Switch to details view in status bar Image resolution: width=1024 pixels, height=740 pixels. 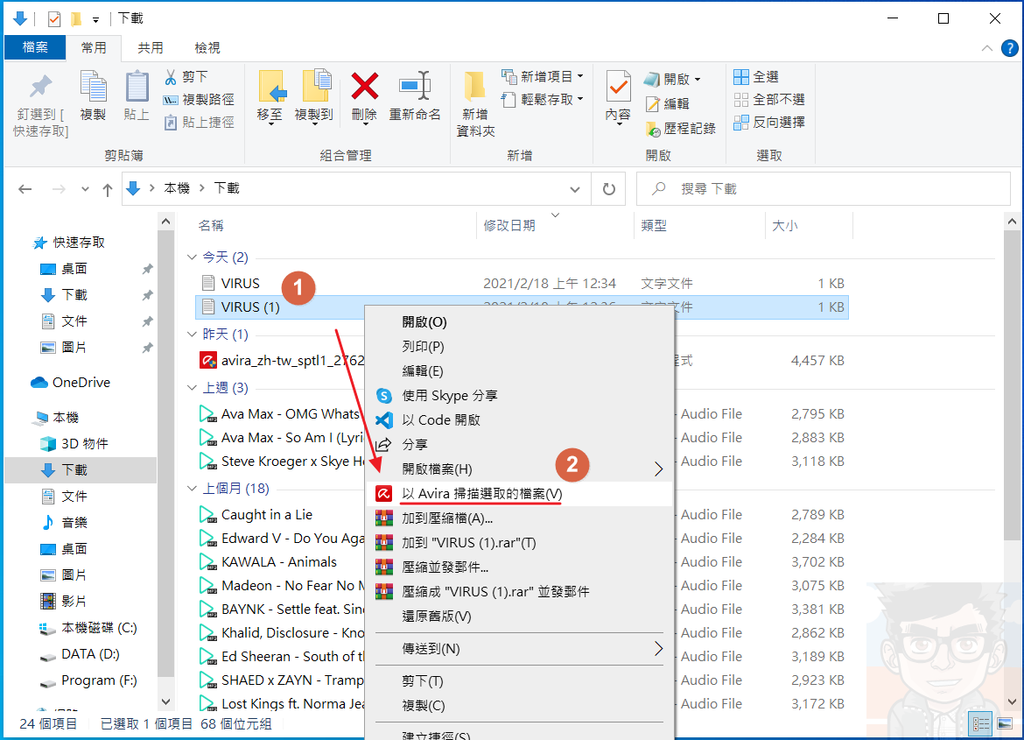(x=981, y=724)
